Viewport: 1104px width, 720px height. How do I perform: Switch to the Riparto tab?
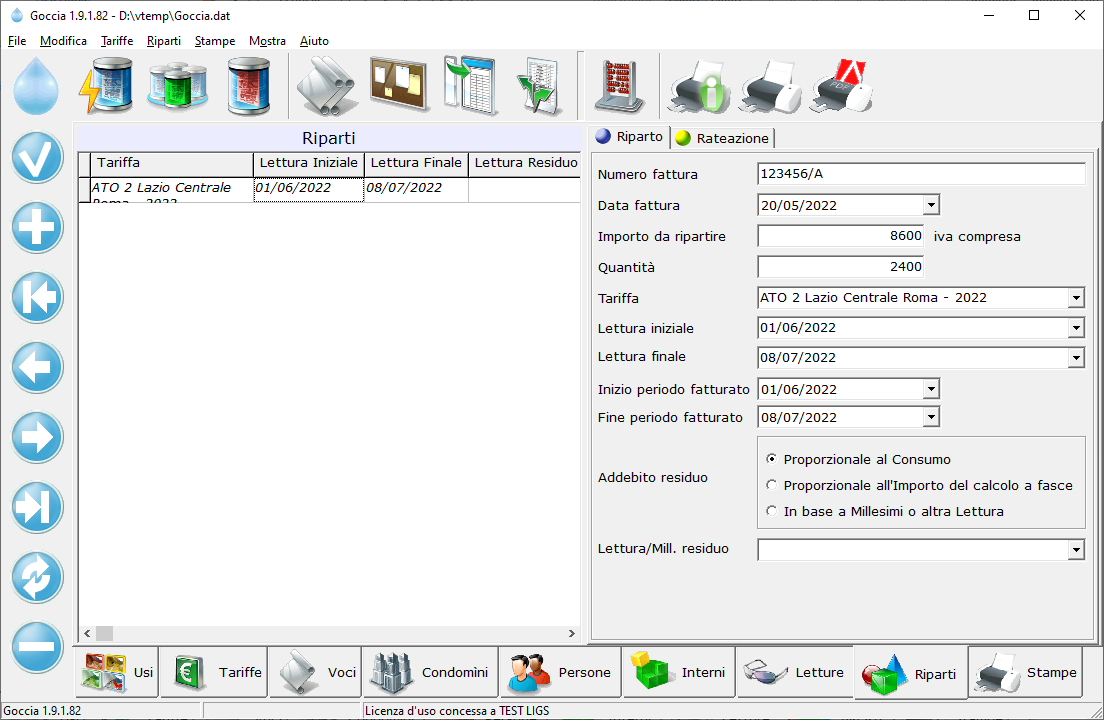(629, 137)
